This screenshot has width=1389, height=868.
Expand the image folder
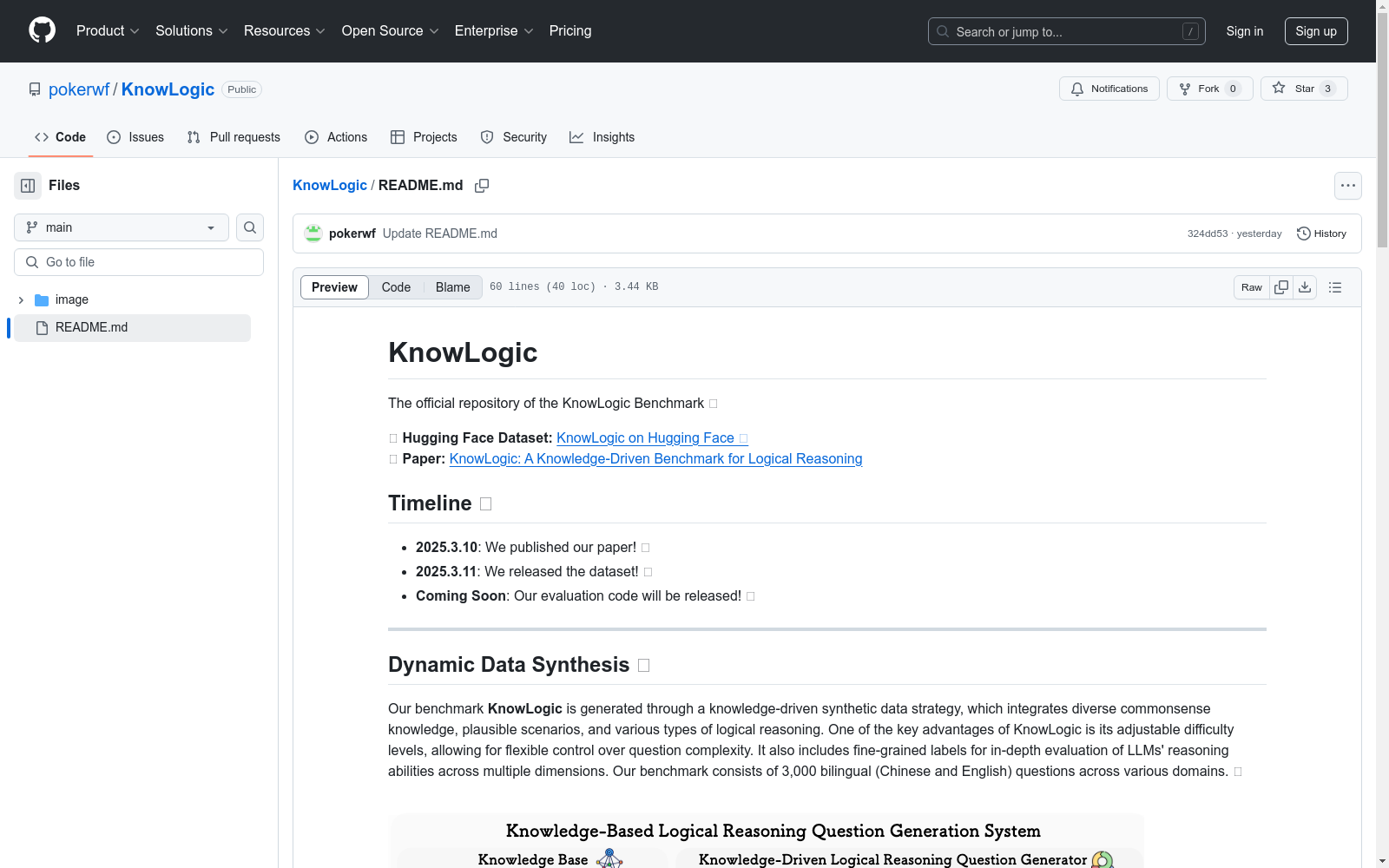pyautogui.click(x=21, y=299)
